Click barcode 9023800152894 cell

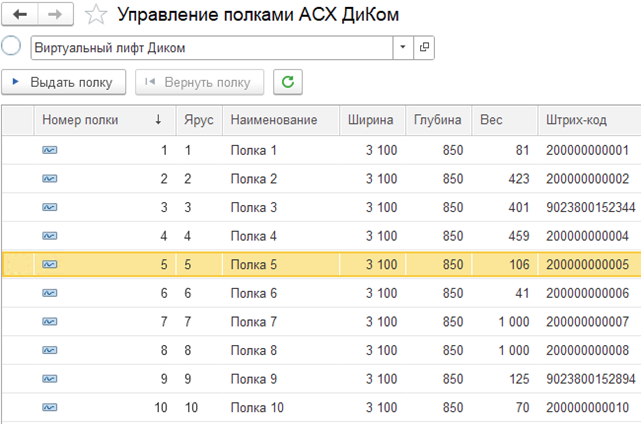[x=590, y=379]
